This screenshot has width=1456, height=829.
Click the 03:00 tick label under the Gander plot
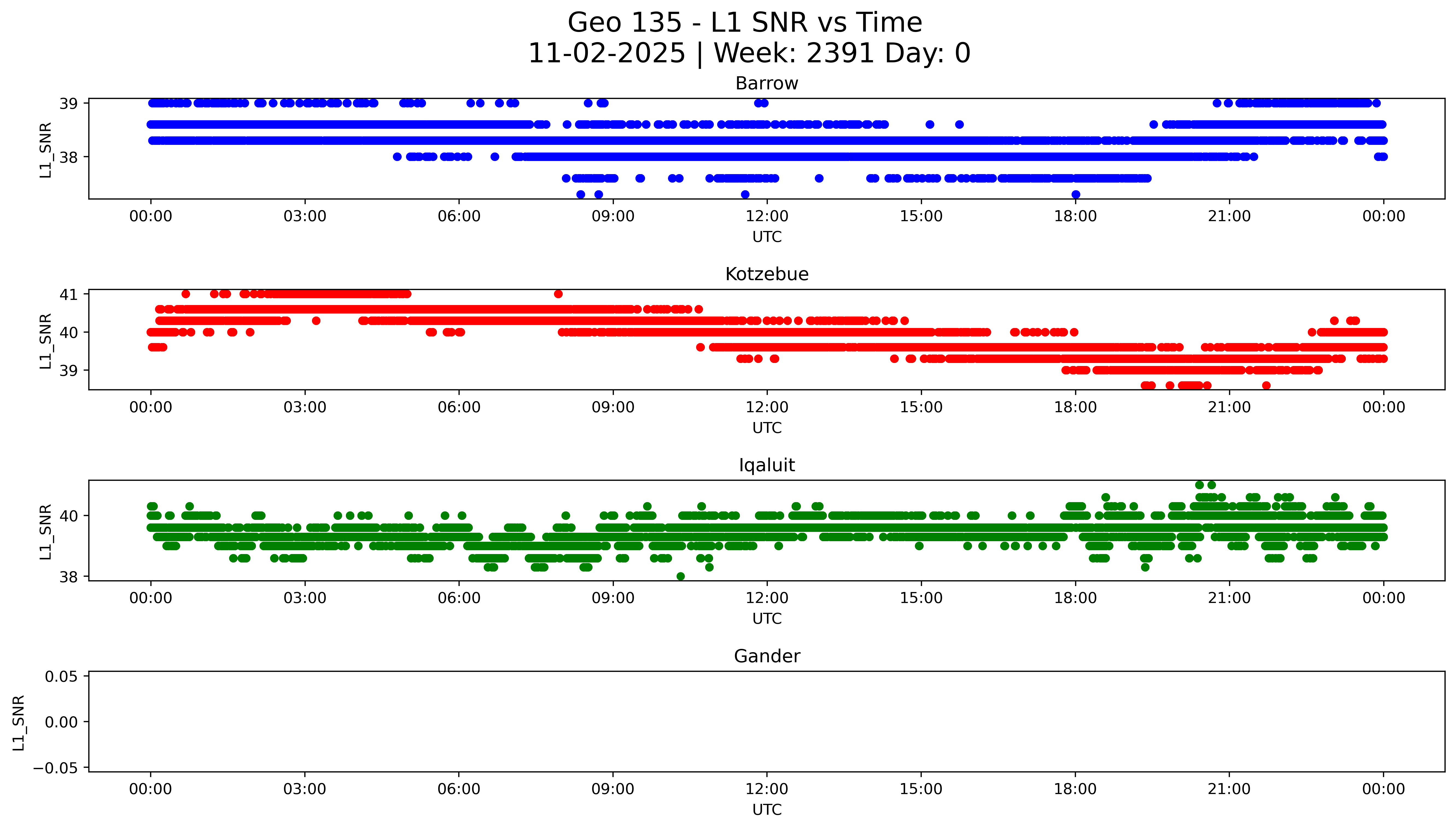[x=305, y=789]
